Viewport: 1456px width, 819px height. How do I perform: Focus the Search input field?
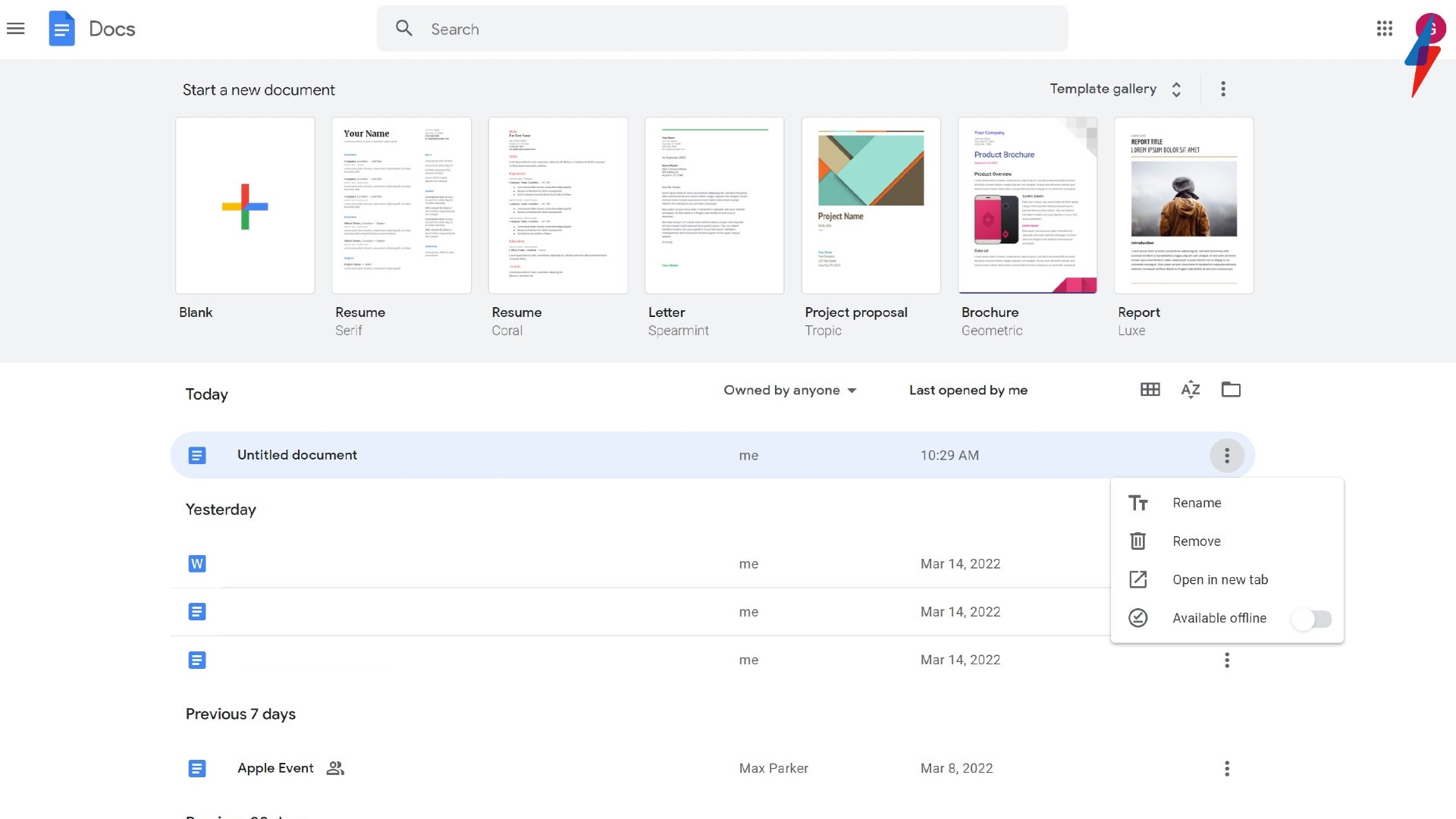722,29
